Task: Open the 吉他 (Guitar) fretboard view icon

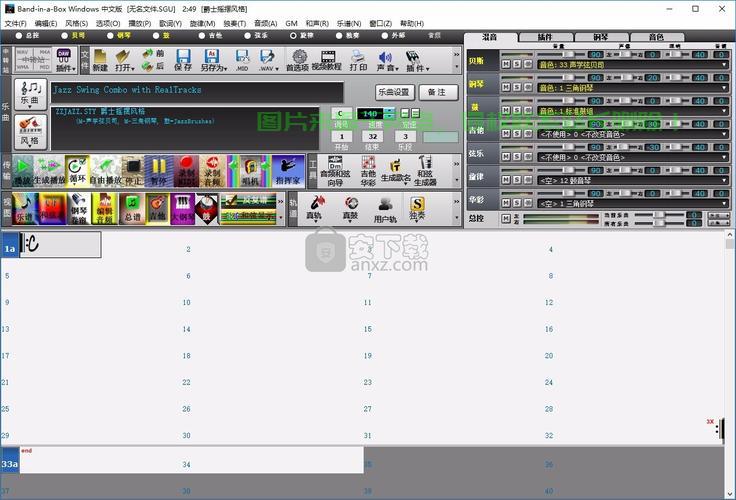Action: 157,208
